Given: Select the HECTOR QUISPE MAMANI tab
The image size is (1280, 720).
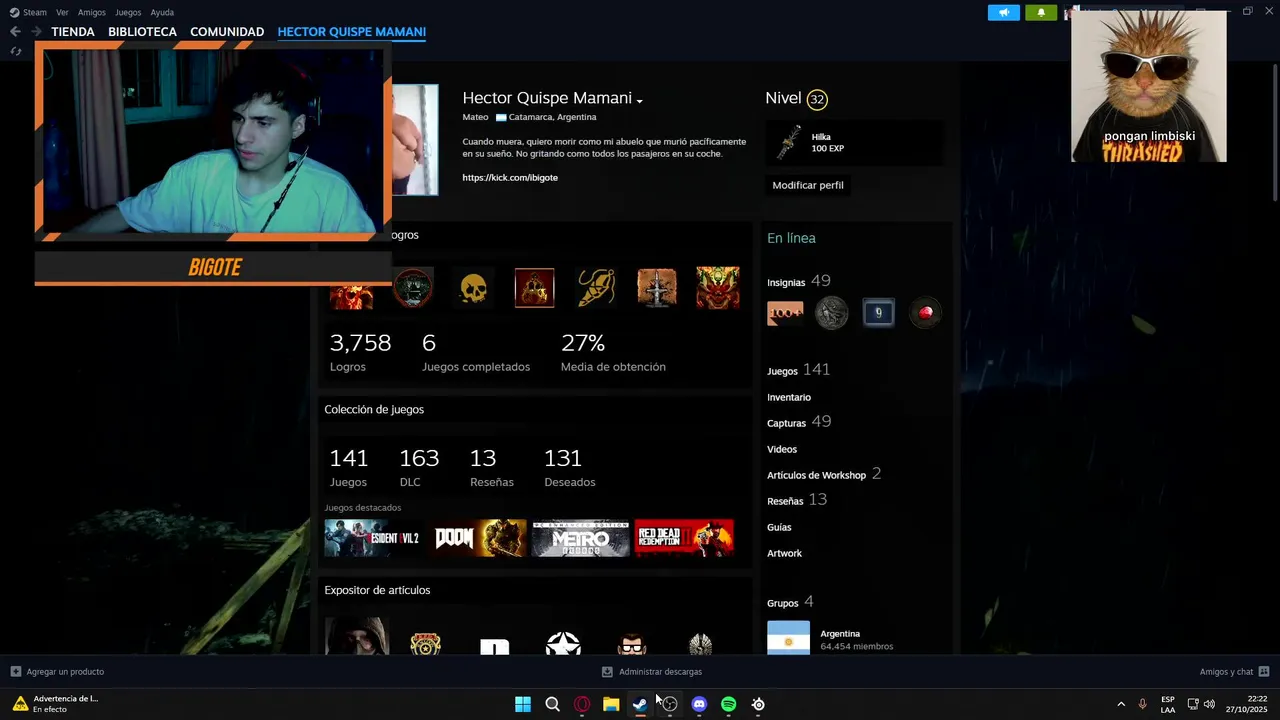Looking at the screenshot, I should pyautogui.click(x=352, y=32).
